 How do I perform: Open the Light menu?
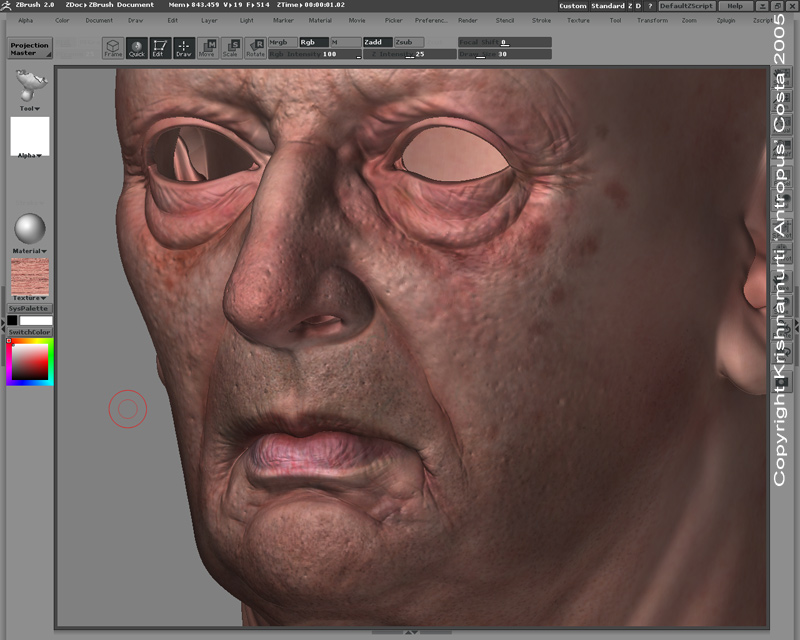pos(246,20)
